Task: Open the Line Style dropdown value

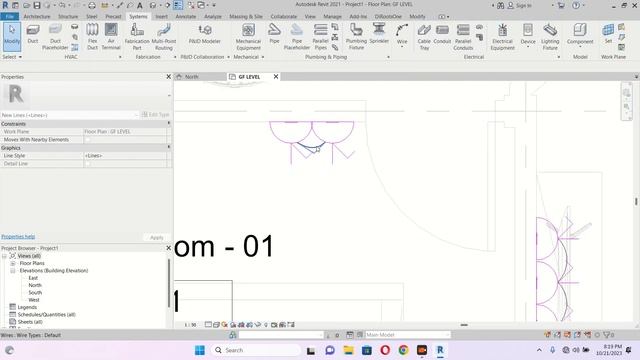Action: [x=125, y=156]
